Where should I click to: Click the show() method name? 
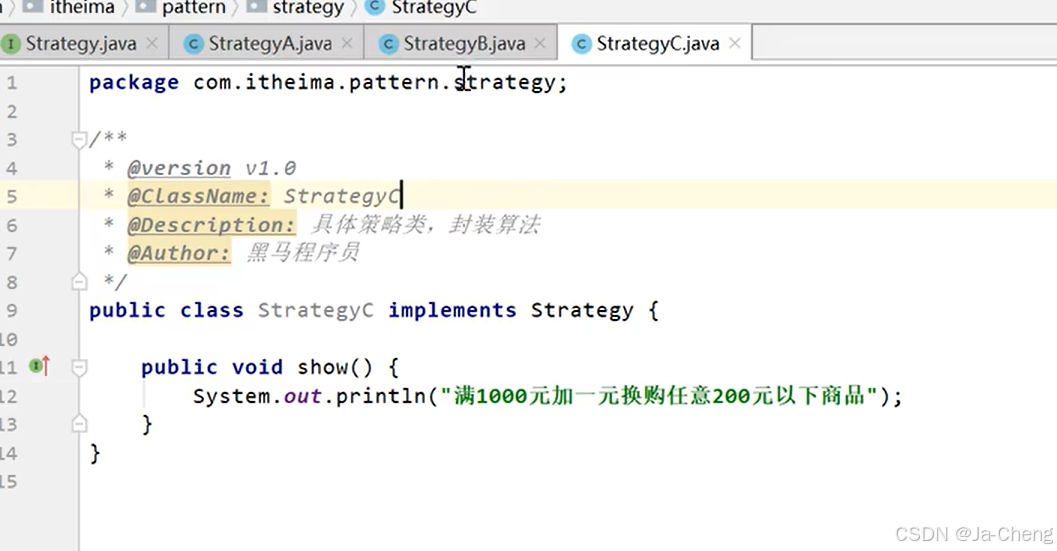(x=323, y=367)
